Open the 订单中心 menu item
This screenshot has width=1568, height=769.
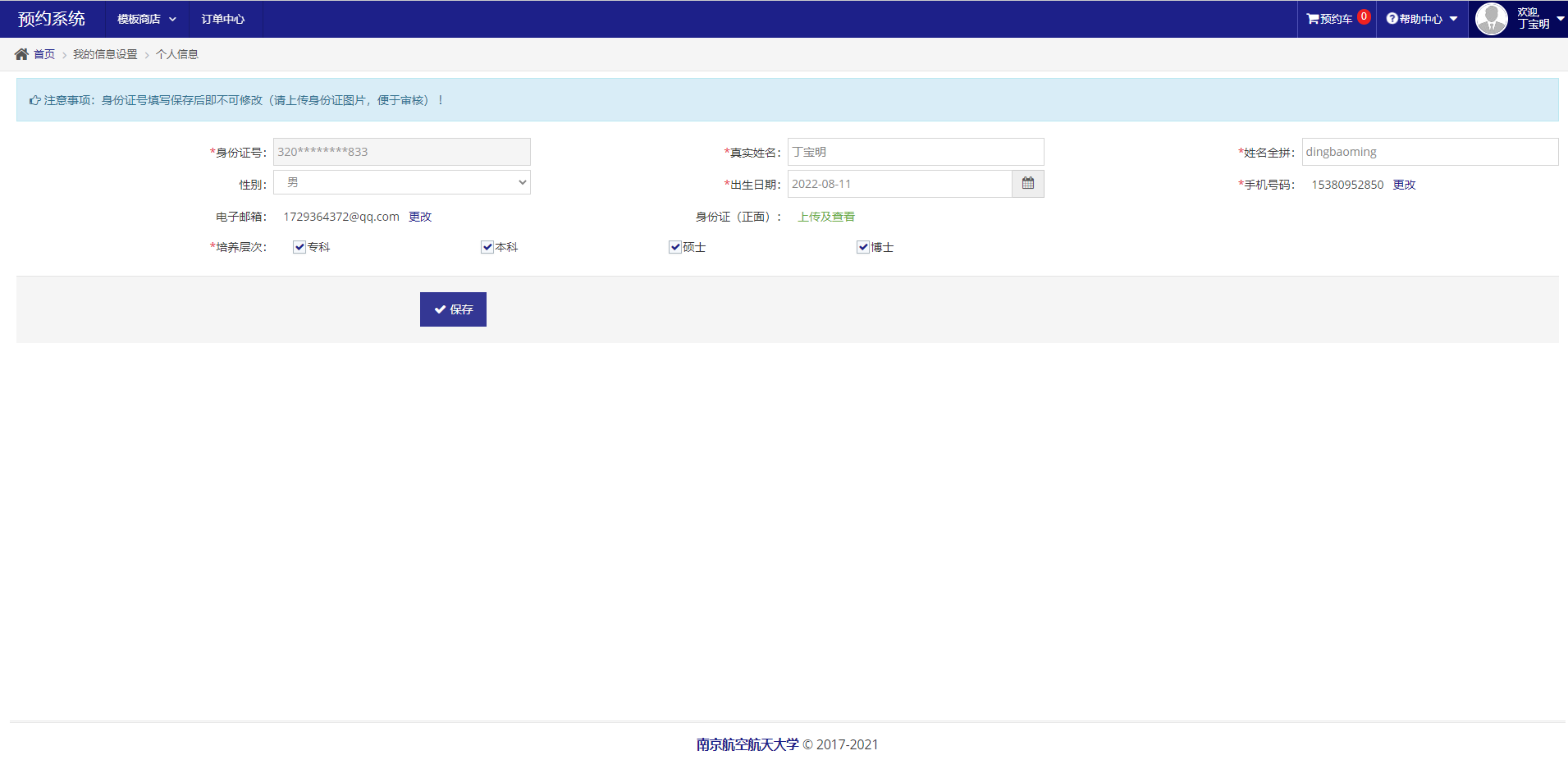[223, 19]
